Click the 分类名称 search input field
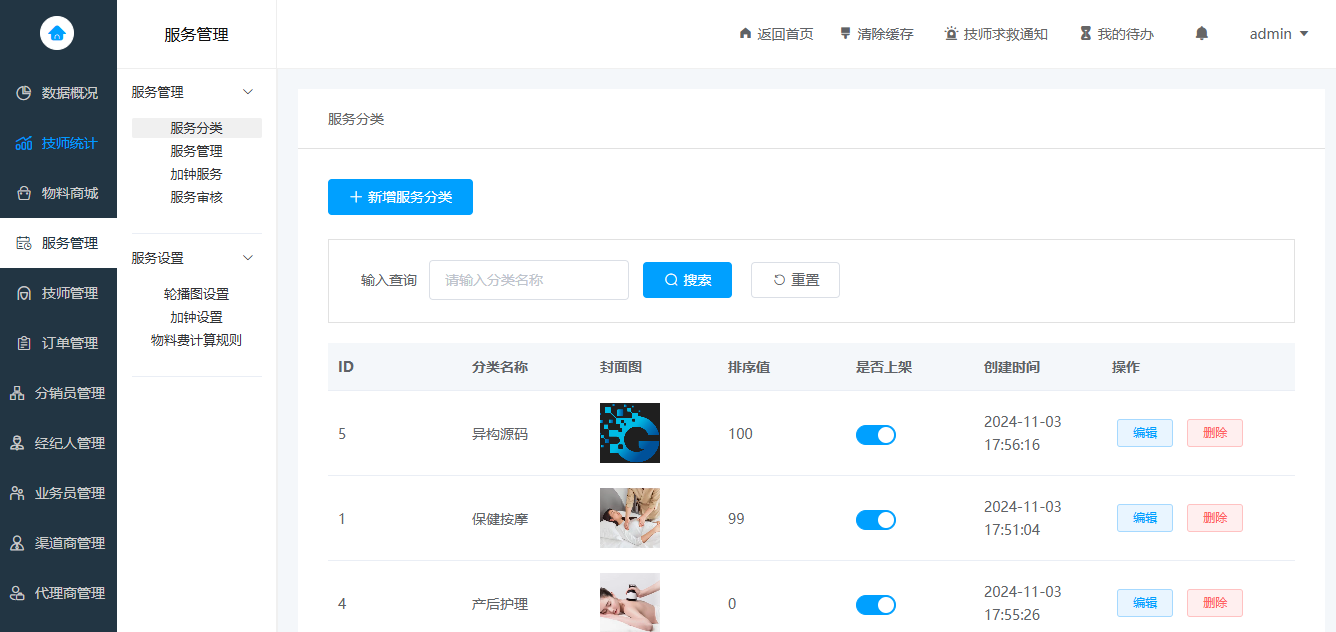The height and width of the screenshot is (632, 1336). [528, 280]
